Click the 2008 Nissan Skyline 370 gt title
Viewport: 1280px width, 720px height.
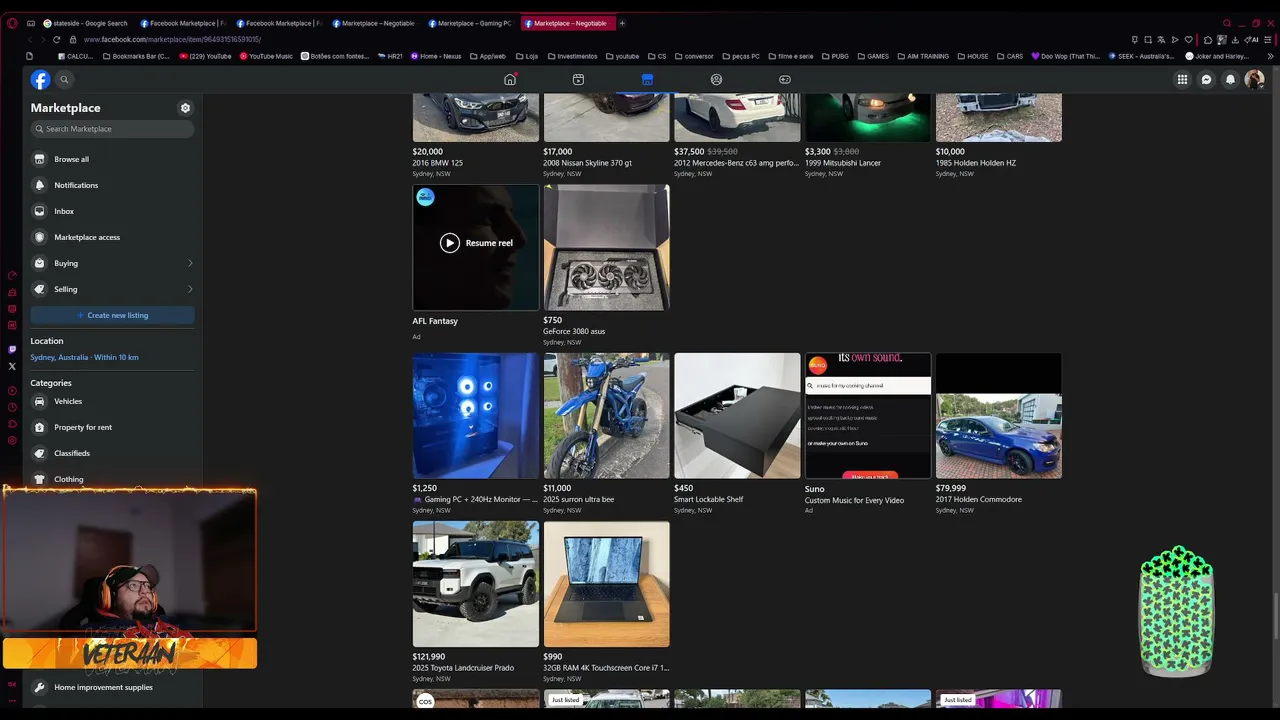[587, 163]
